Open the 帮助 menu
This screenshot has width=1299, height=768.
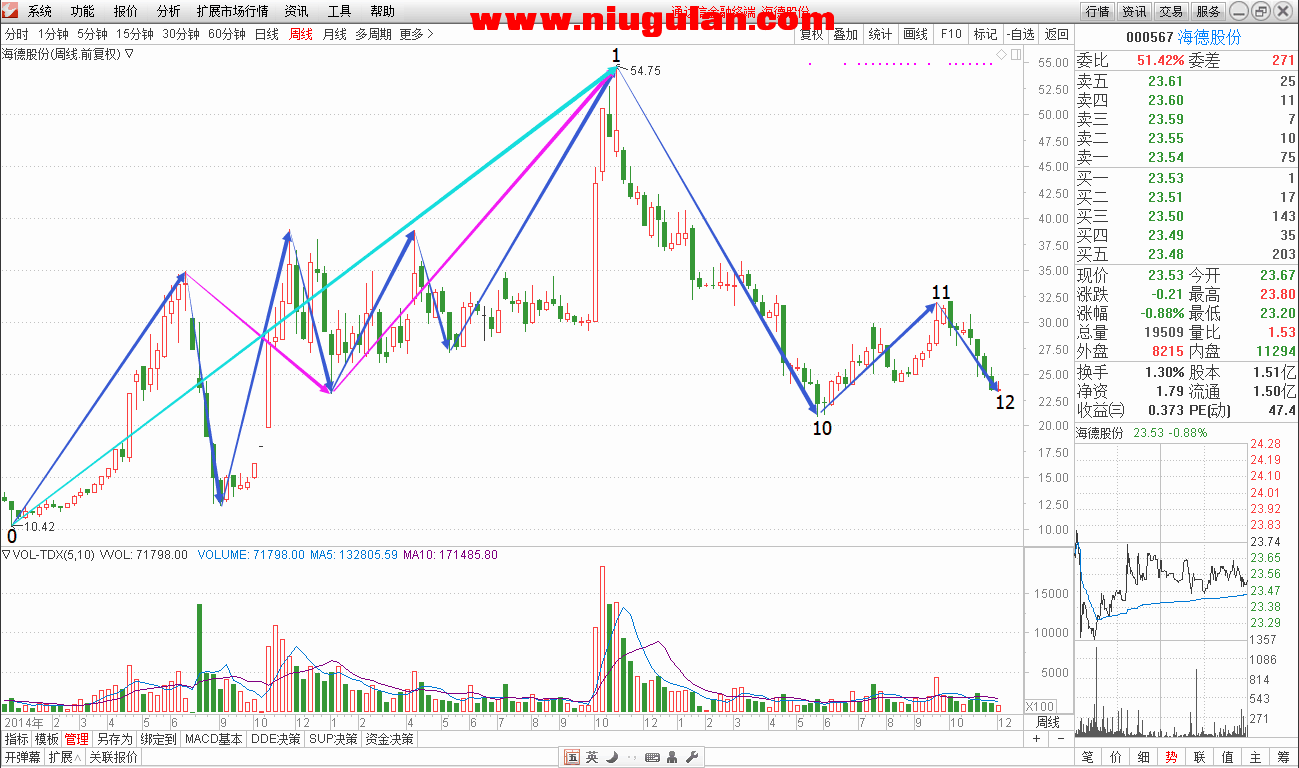[382, 12]
